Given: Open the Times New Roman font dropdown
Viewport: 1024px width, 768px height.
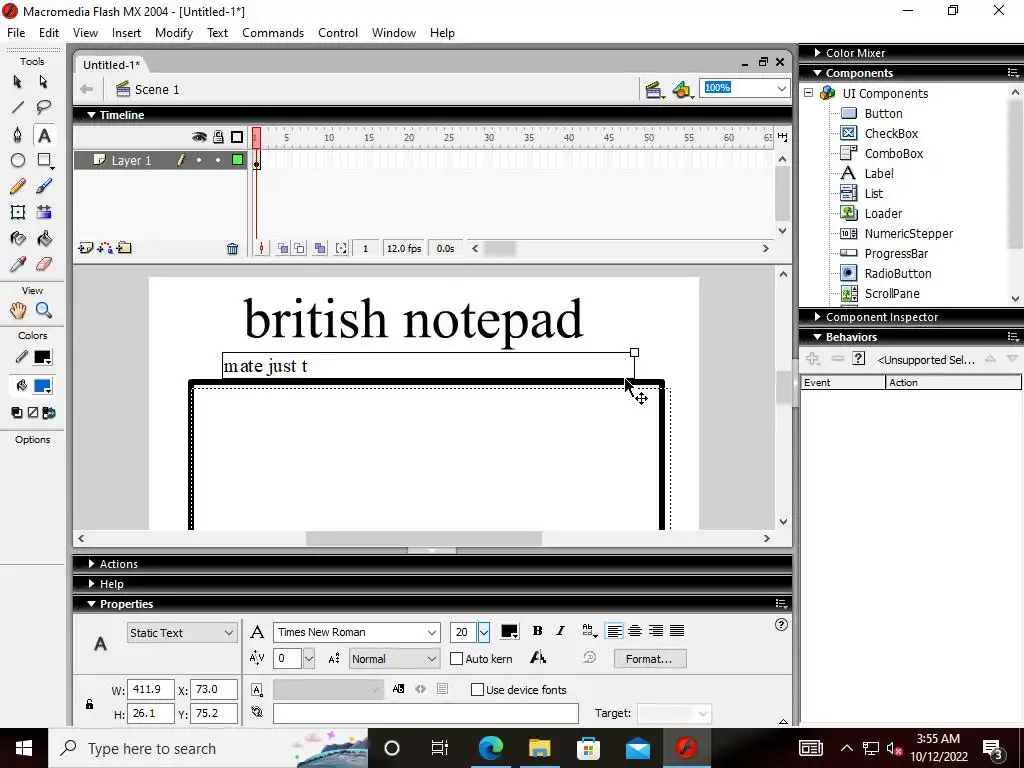Looking at the screenshot, I should click(432, 632).
